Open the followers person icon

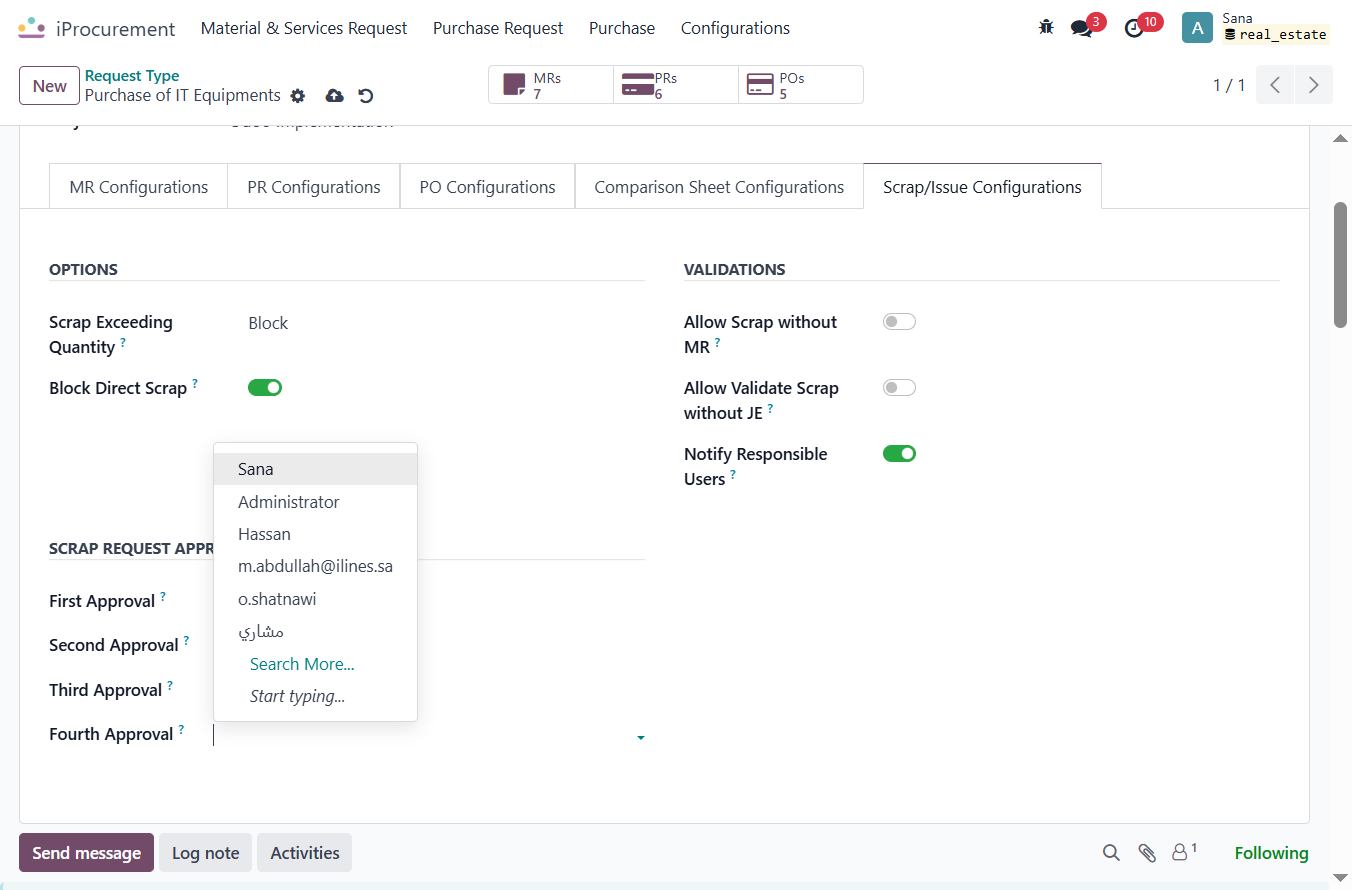1184,852
